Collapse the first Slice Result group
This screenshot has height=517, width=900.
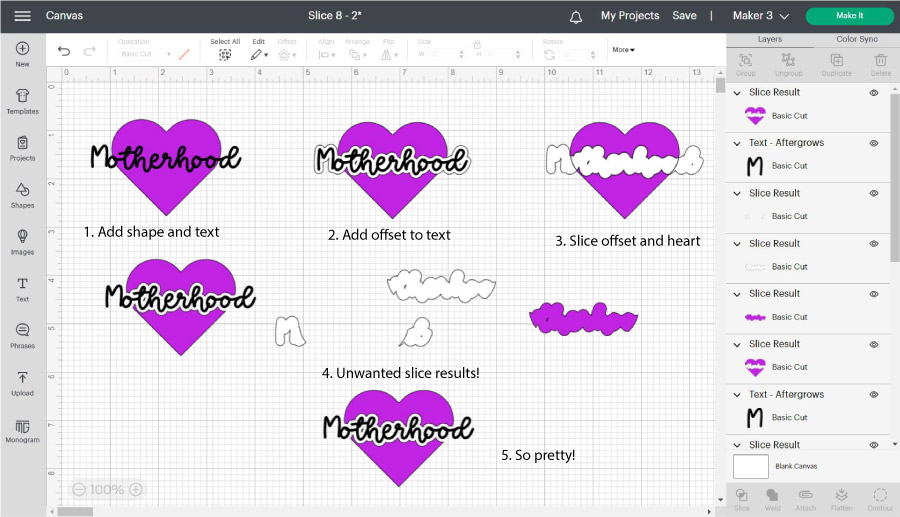pos(737,93)
